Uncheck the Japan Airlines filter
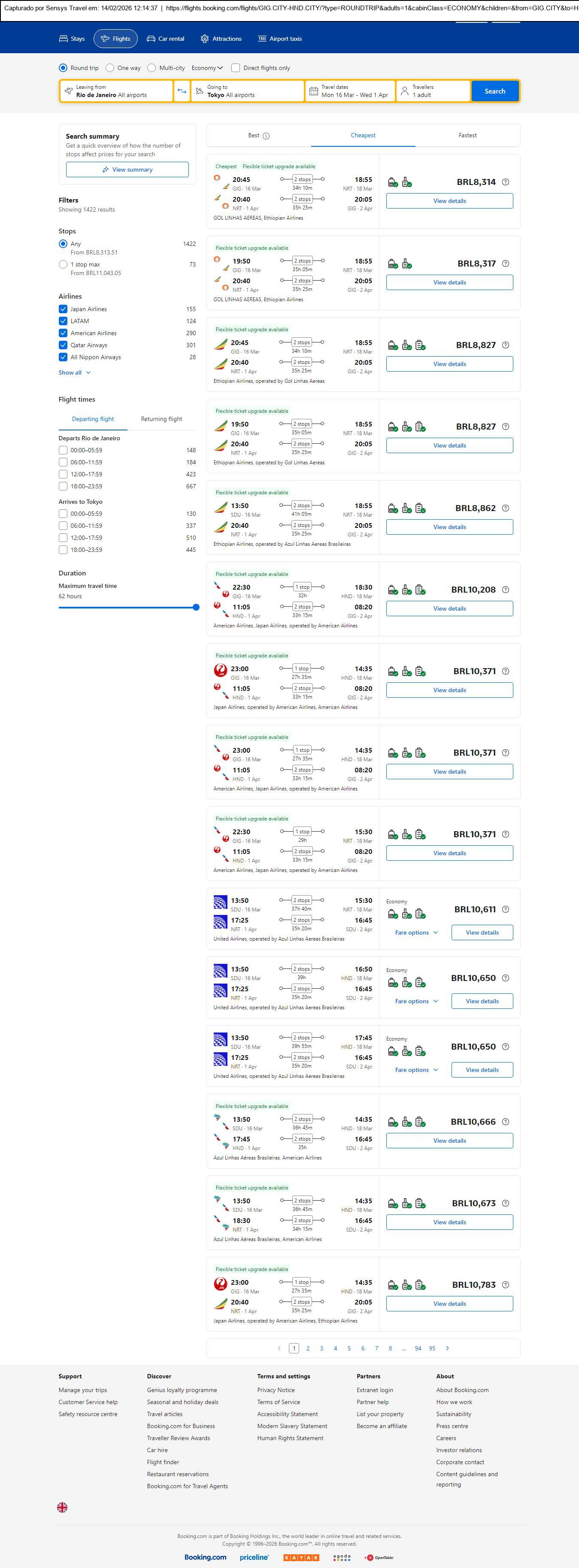Screen dimensions: 579x1568 (63, 309)
